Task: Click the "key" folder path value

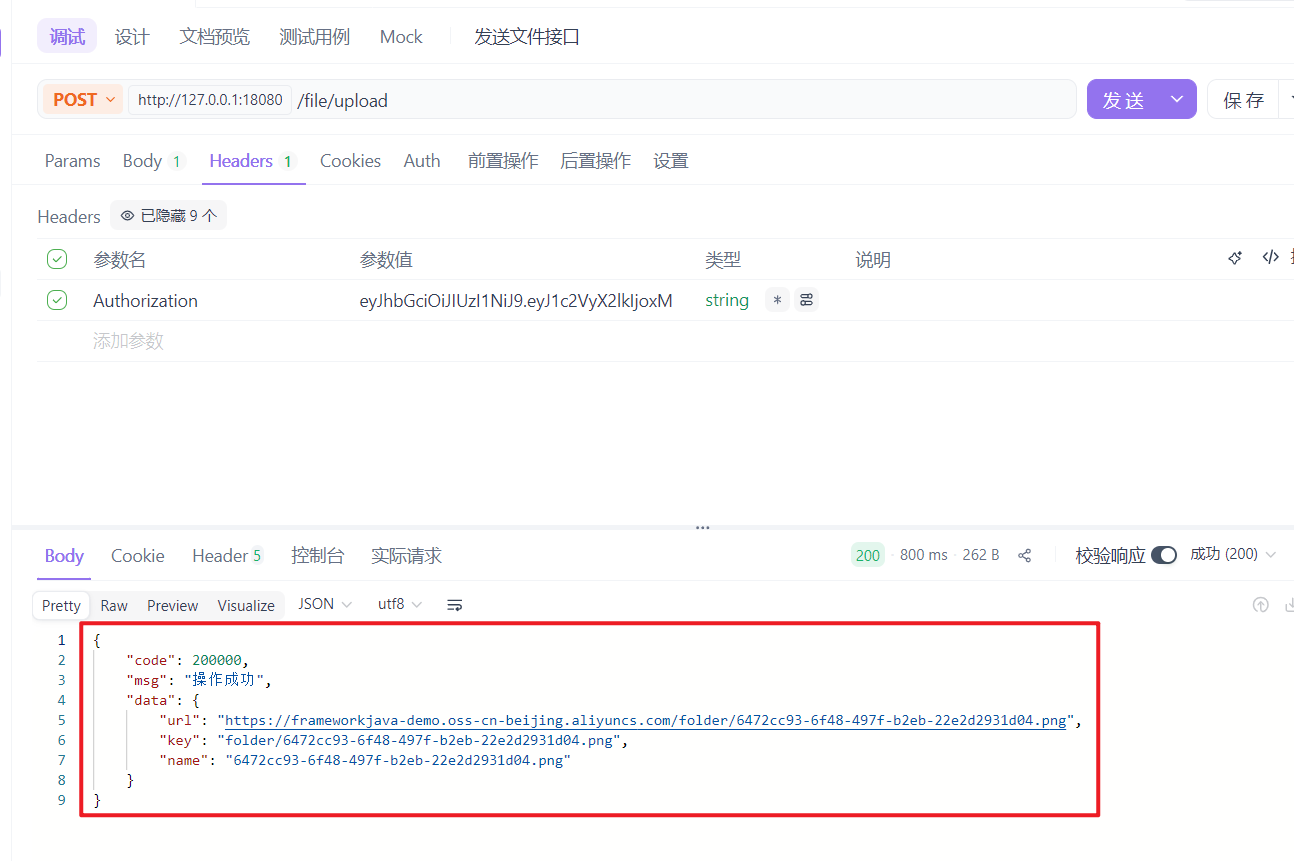Action: click(x=420, y=740)
